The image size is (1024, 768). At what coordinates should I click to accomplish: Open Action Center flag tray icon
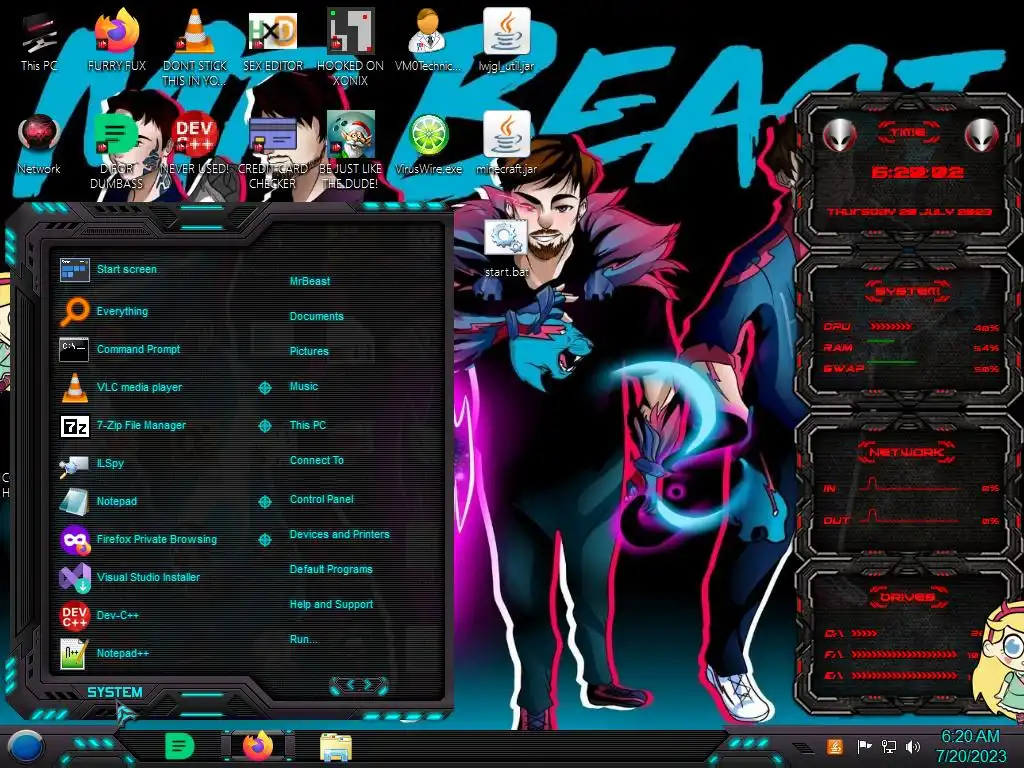coord(864,746)
